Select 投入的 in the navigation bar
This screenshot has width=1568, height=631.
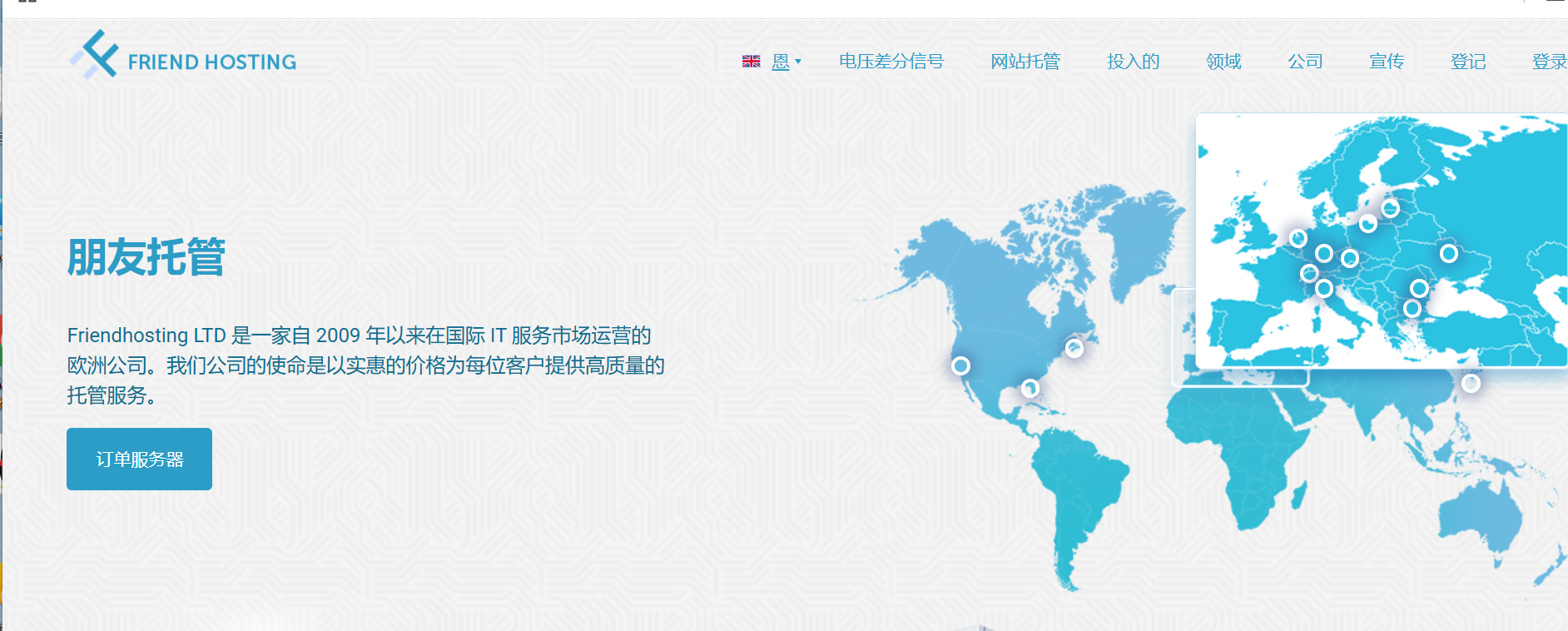coord(1132,62)
